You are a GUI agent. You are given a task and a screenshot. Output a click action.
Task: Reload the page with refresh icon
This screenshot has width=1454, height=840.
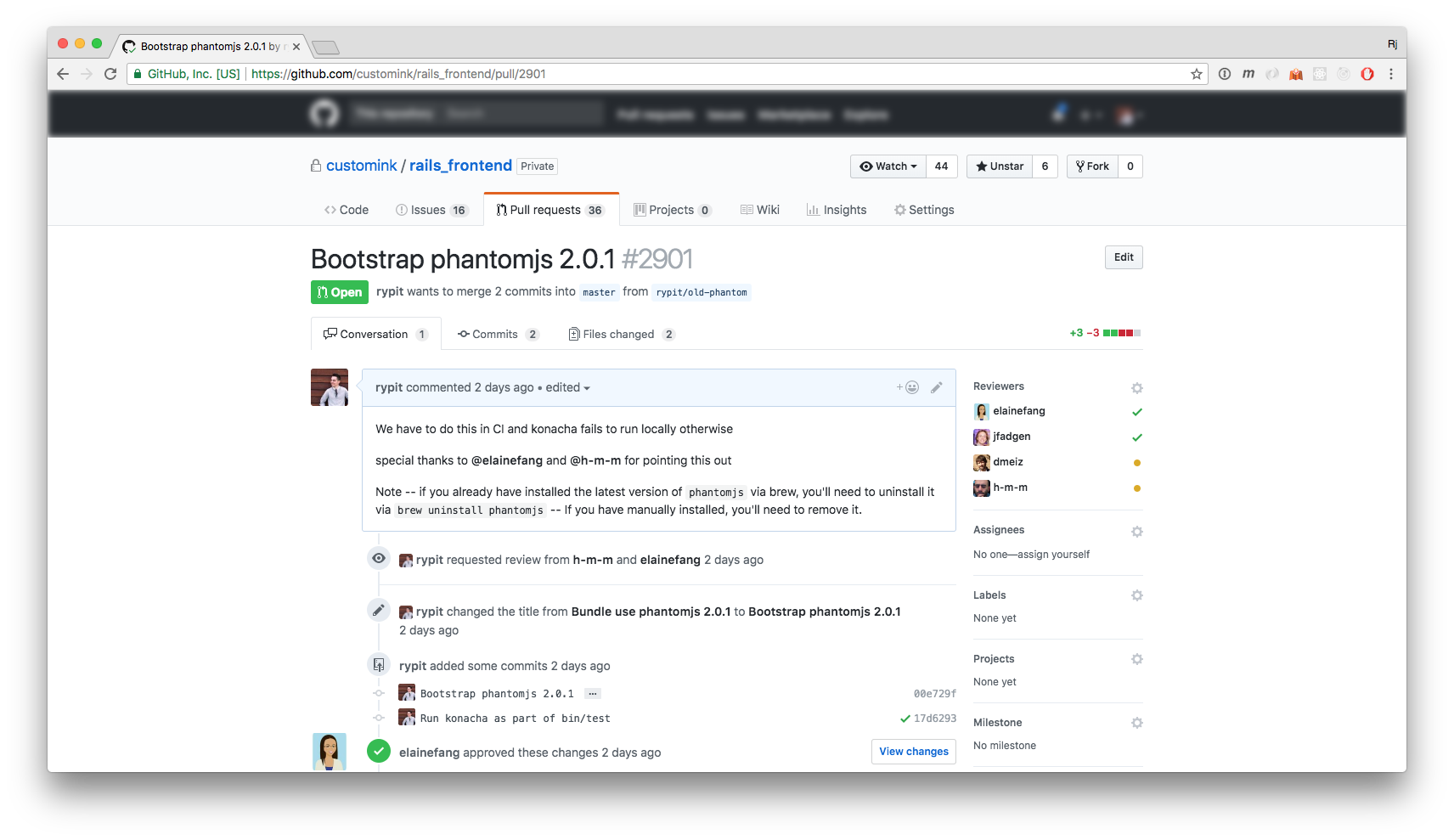pyautogui.click(x=110, y=74)
